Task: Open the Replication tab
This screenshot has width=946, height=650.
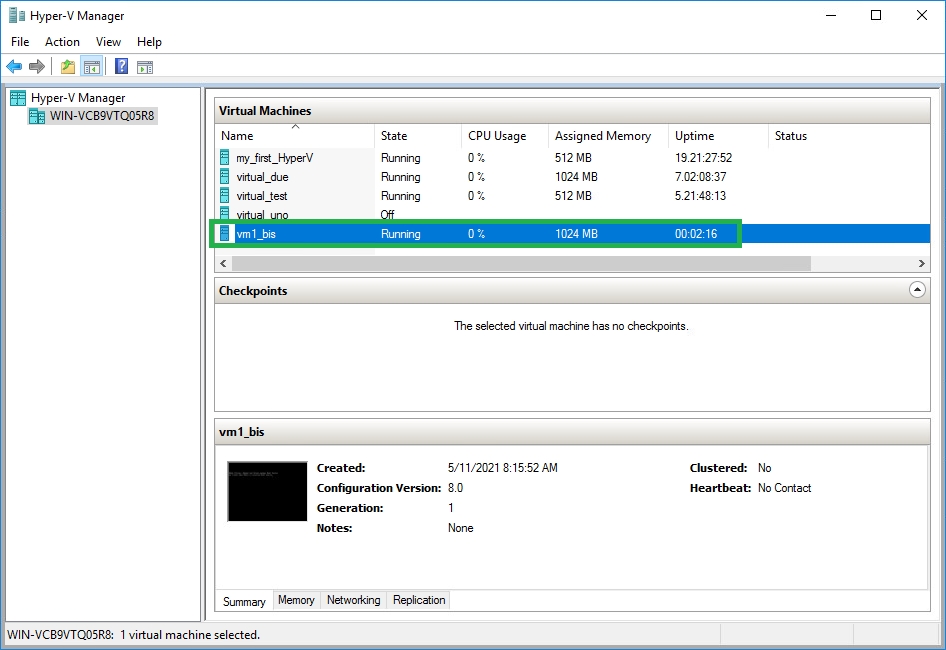Action: pyautogui.click(x=419, y=600)
